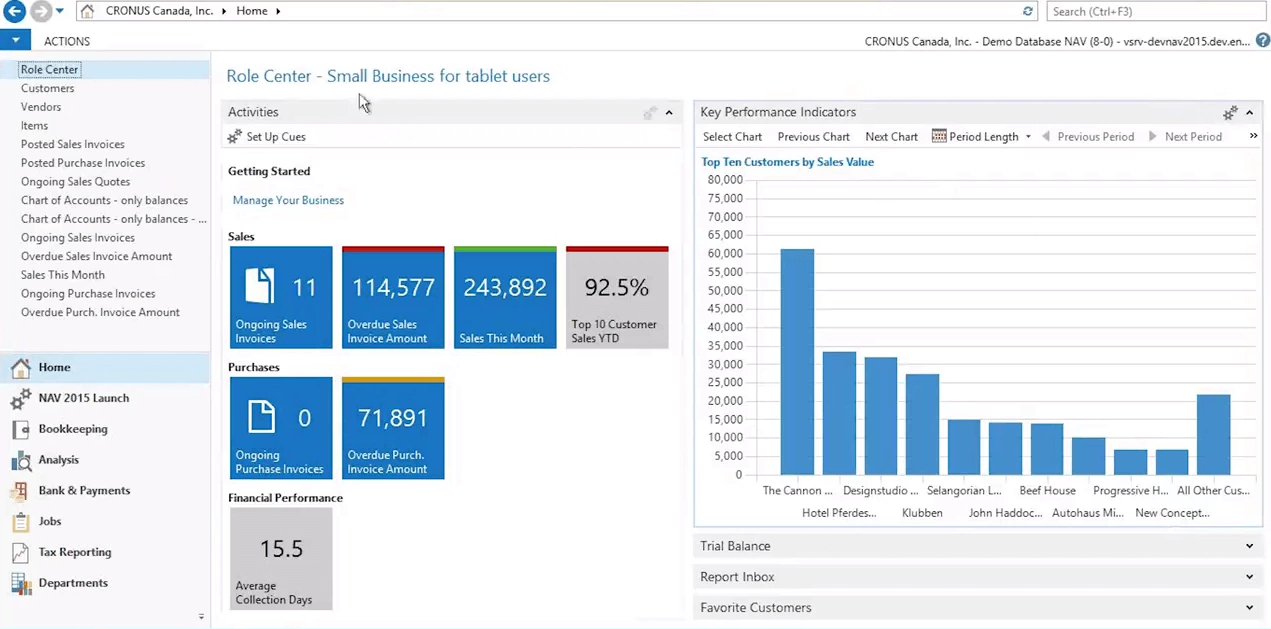1271x629 pixels.
Task: Click the refresh icon in address bar
Action: click(x=1027, y=11)
